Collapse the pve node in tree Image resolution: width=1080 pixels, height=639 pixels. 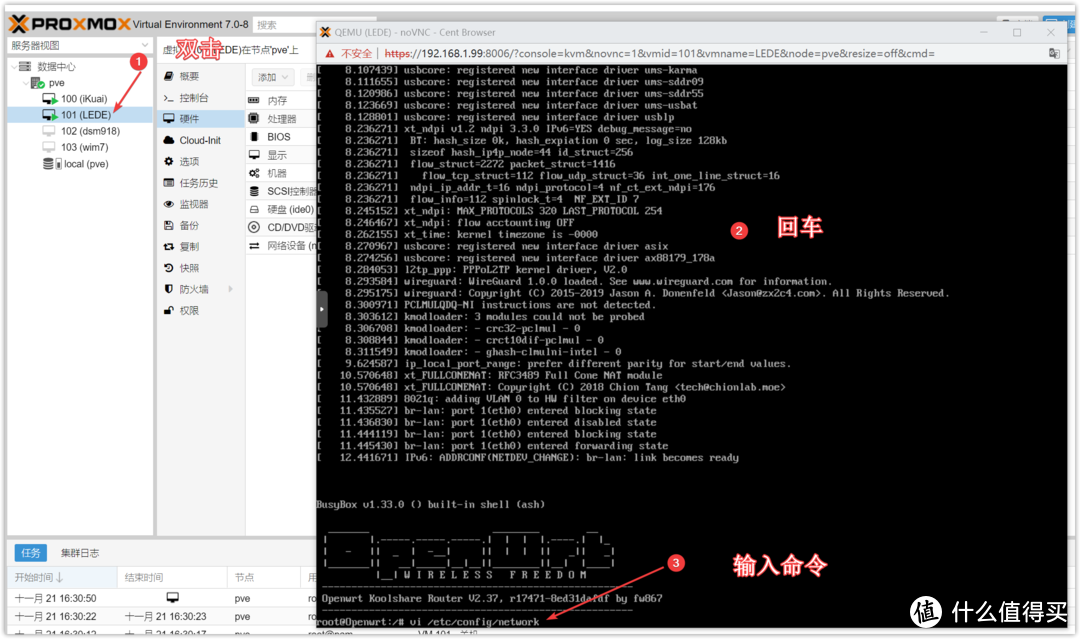coord(25,83)
